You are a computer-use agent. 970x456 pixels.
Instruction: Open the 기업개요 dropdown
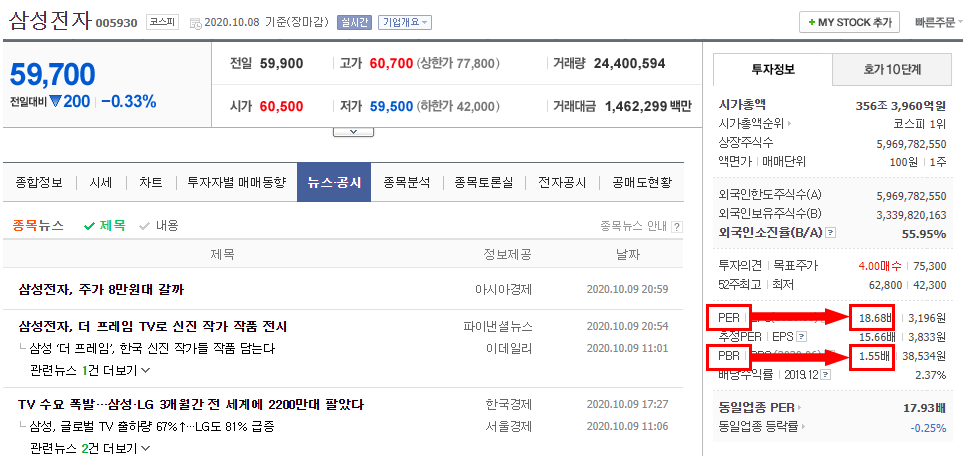pyautogui.click(x=405, y=23)
